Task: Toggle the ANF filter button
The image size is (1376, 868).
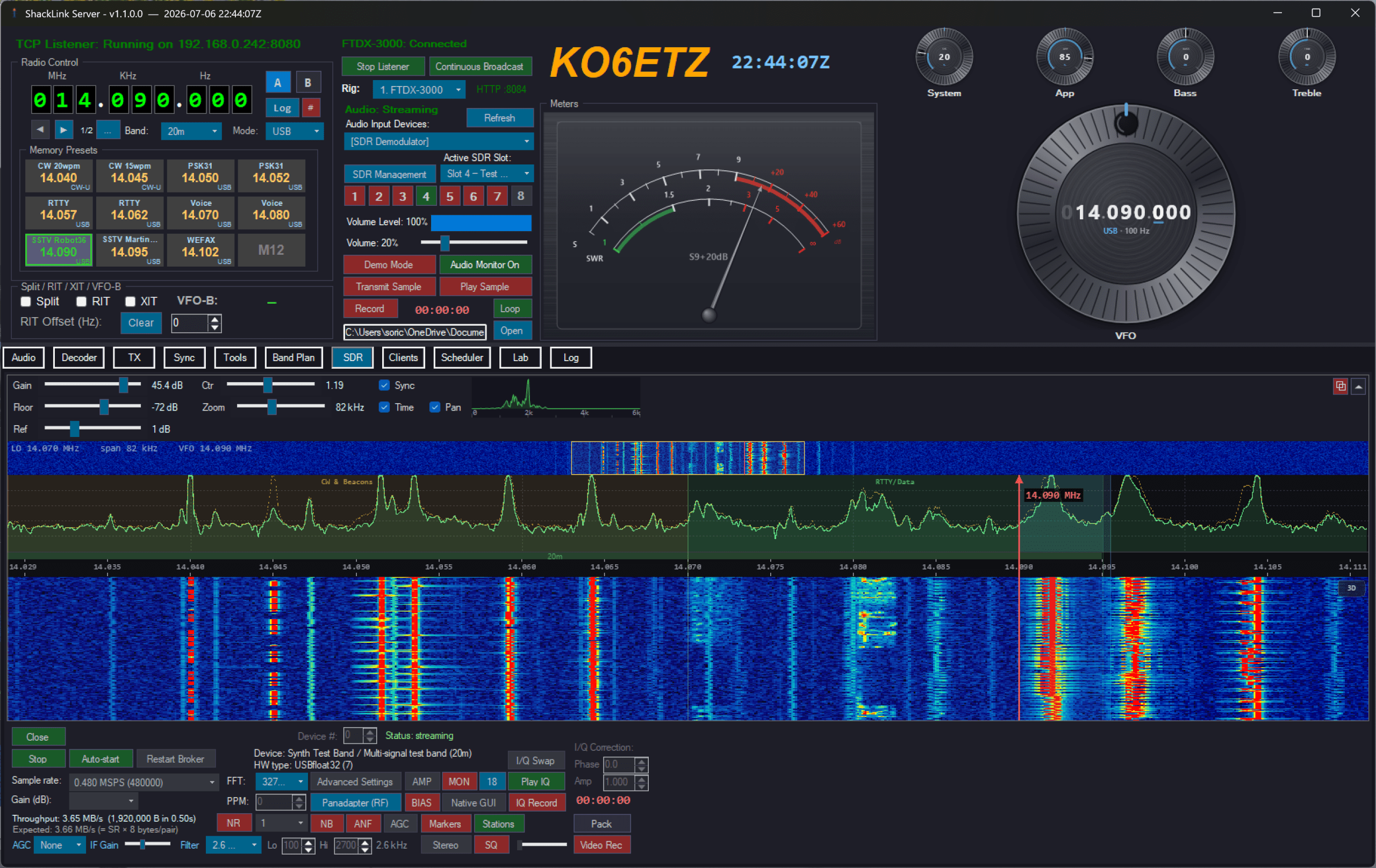Action: 363,824
